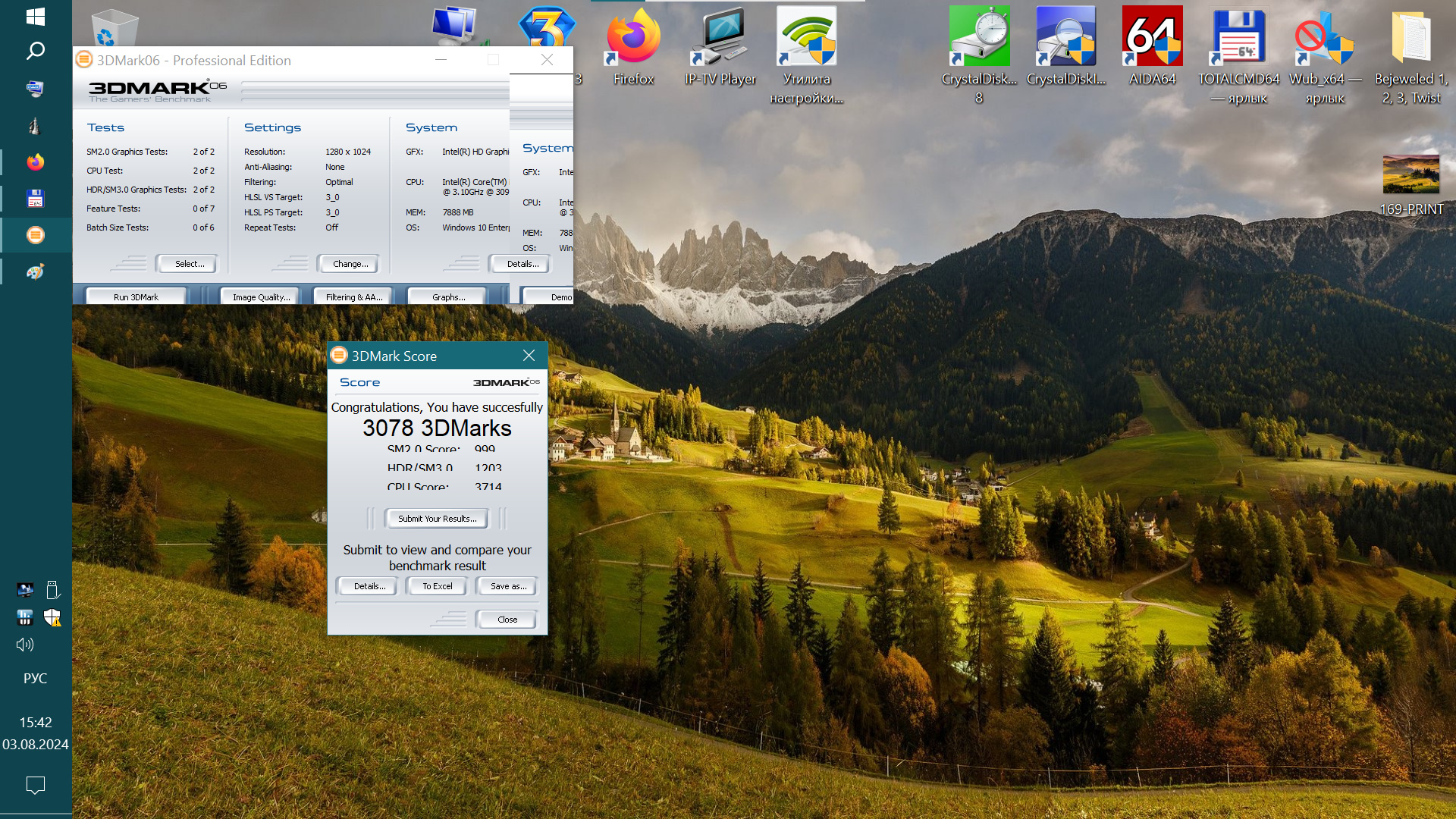Viewport: 1456px width, 819px height.
Task: Click the 3DMark06 taskbar icon
Action: pos(35,235)
